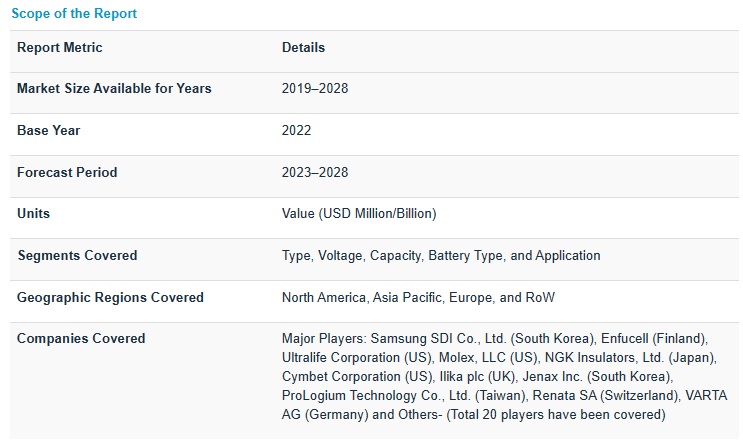The width and height of the screenshot is (743, 442).
Task: Click the 'North America, Asia Pacific, Europe' cell
Action: (418, 298)
